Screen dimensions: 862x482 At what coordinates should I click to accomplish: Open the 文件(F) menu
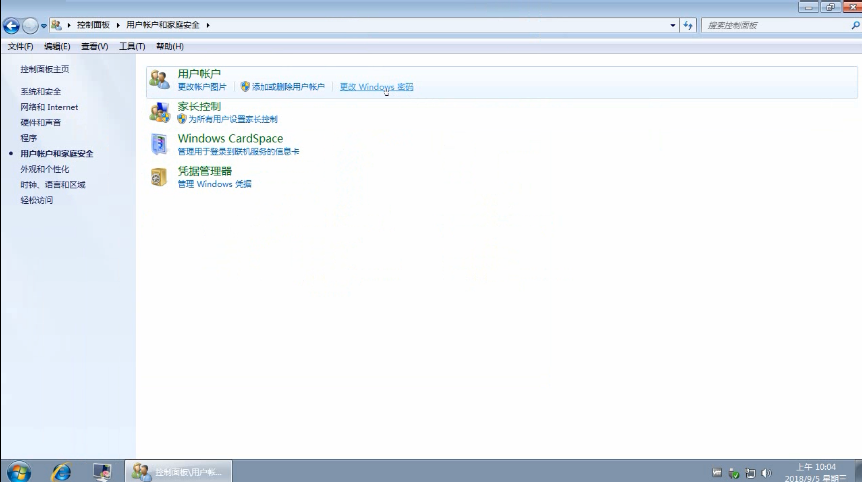[20, 47]
